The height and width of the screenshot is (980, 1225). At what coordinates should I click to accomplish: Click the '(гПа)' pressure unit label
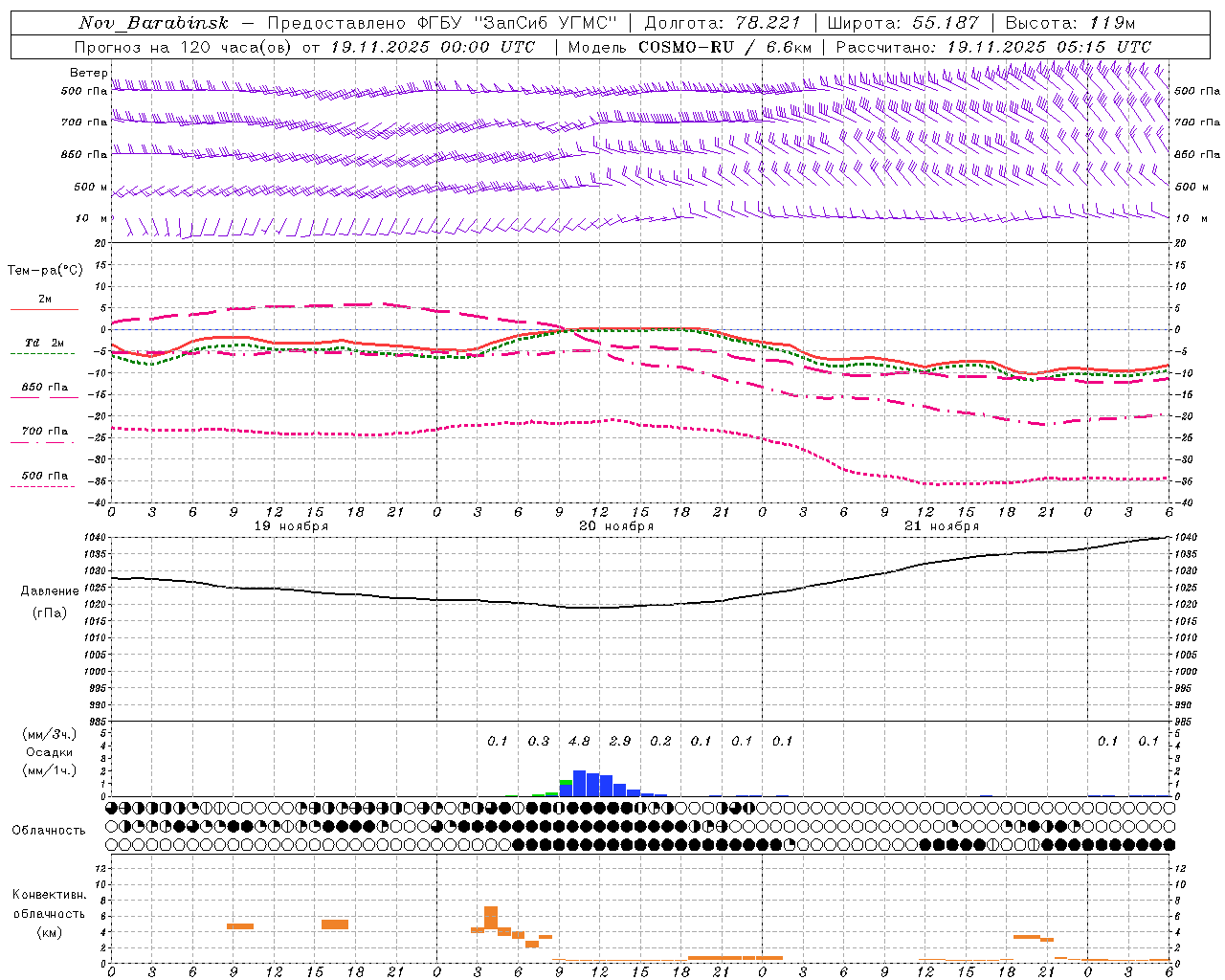coord(50,613)
